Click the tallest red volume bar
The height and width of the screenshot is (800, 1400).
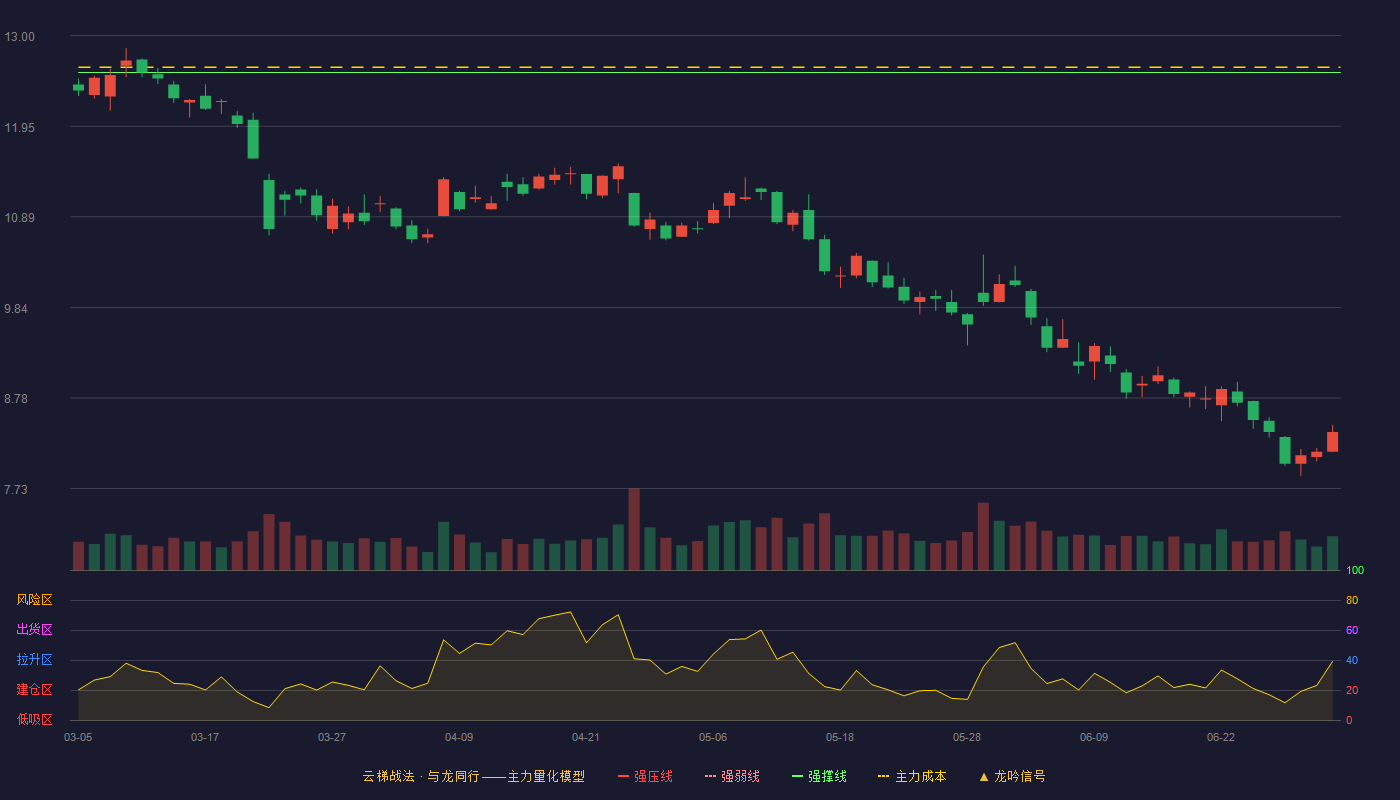(634, 529)
